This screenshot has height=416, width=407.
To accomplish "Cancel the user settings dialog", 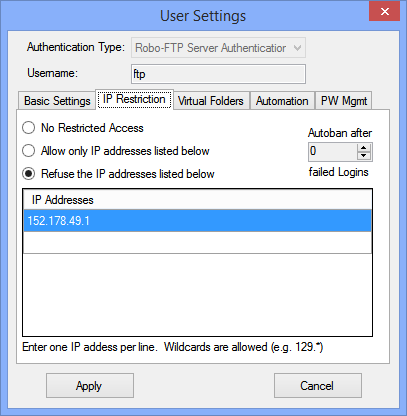I will tap(318, 386).
